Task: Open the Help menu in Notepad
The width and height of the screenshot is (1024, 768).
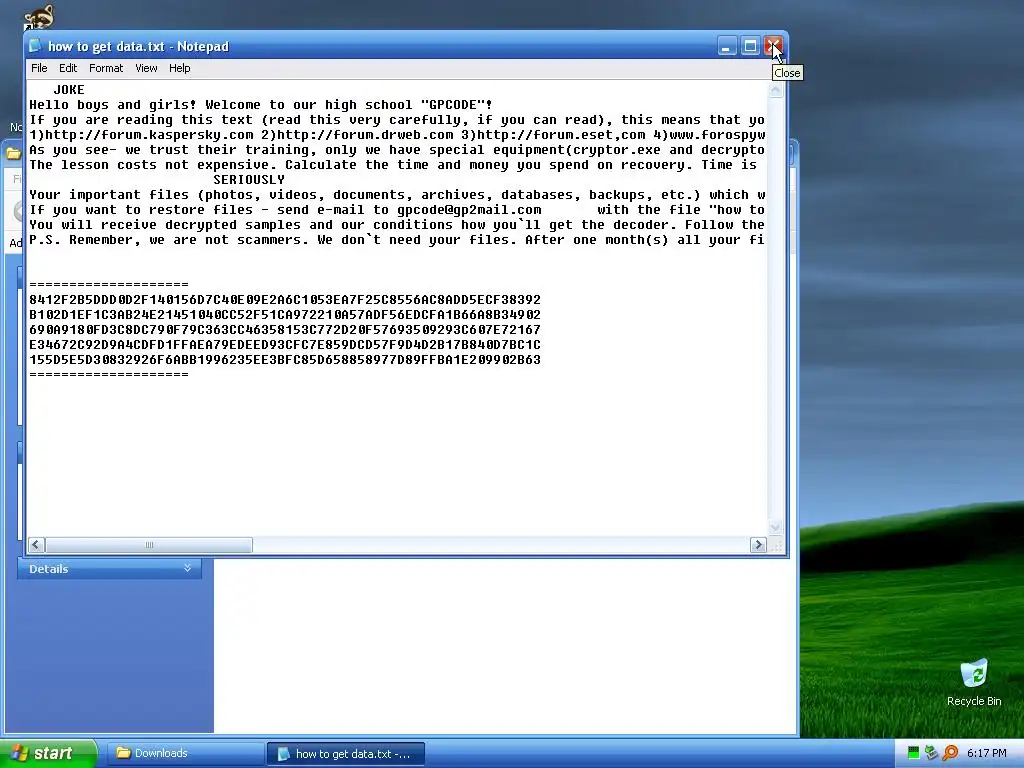Action: tap(180, 68)
